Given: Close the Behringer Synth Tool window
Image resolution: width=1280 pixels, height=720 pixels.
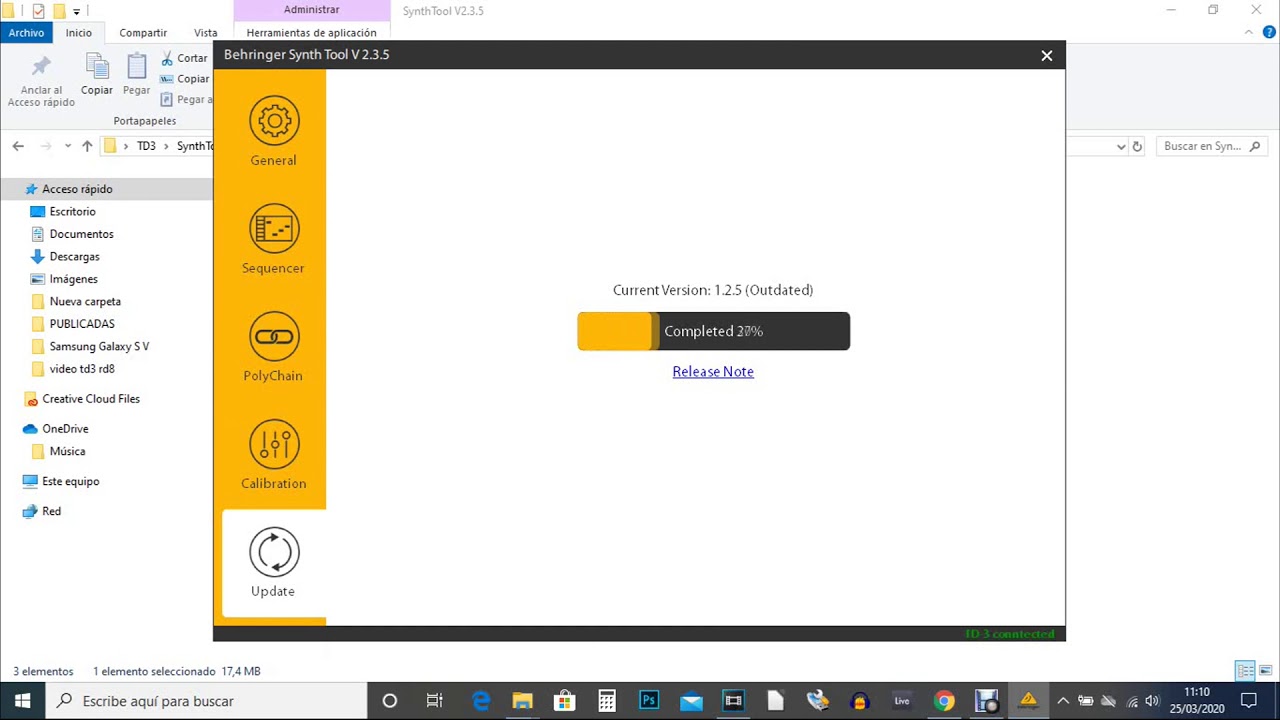Looking at the screenshot, I should [1046, 55].
